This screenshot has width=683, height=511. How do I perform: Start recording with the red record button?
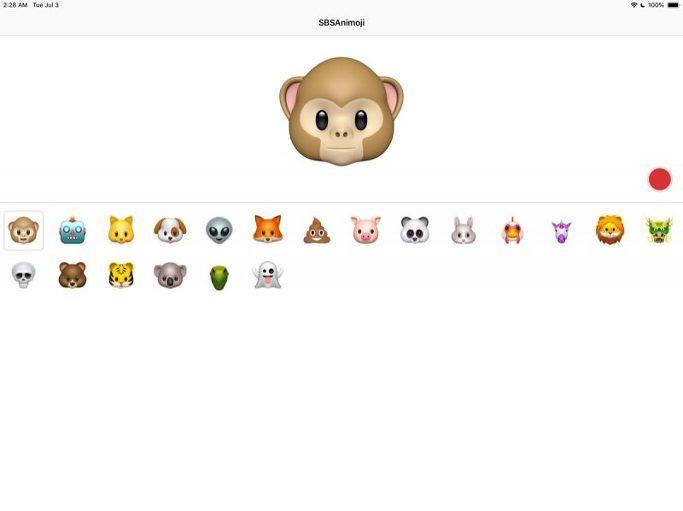coord(659,179)
